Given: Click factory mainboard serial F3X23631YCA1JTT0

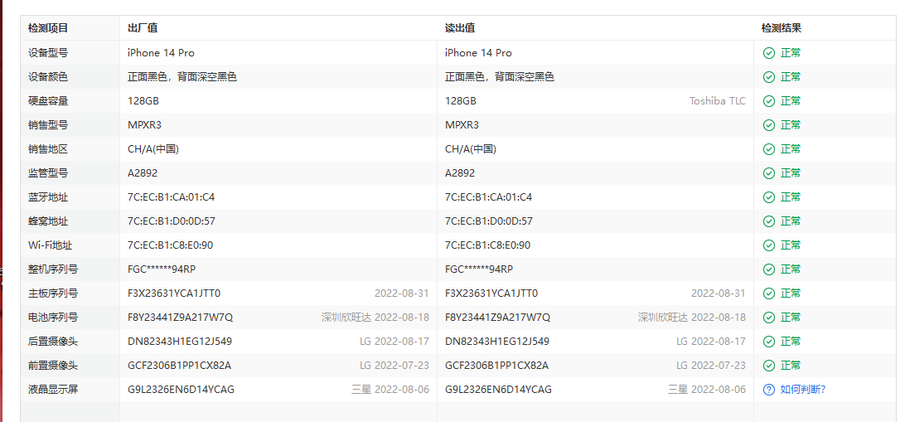Looking at the screenshot, I should [174, 293].
